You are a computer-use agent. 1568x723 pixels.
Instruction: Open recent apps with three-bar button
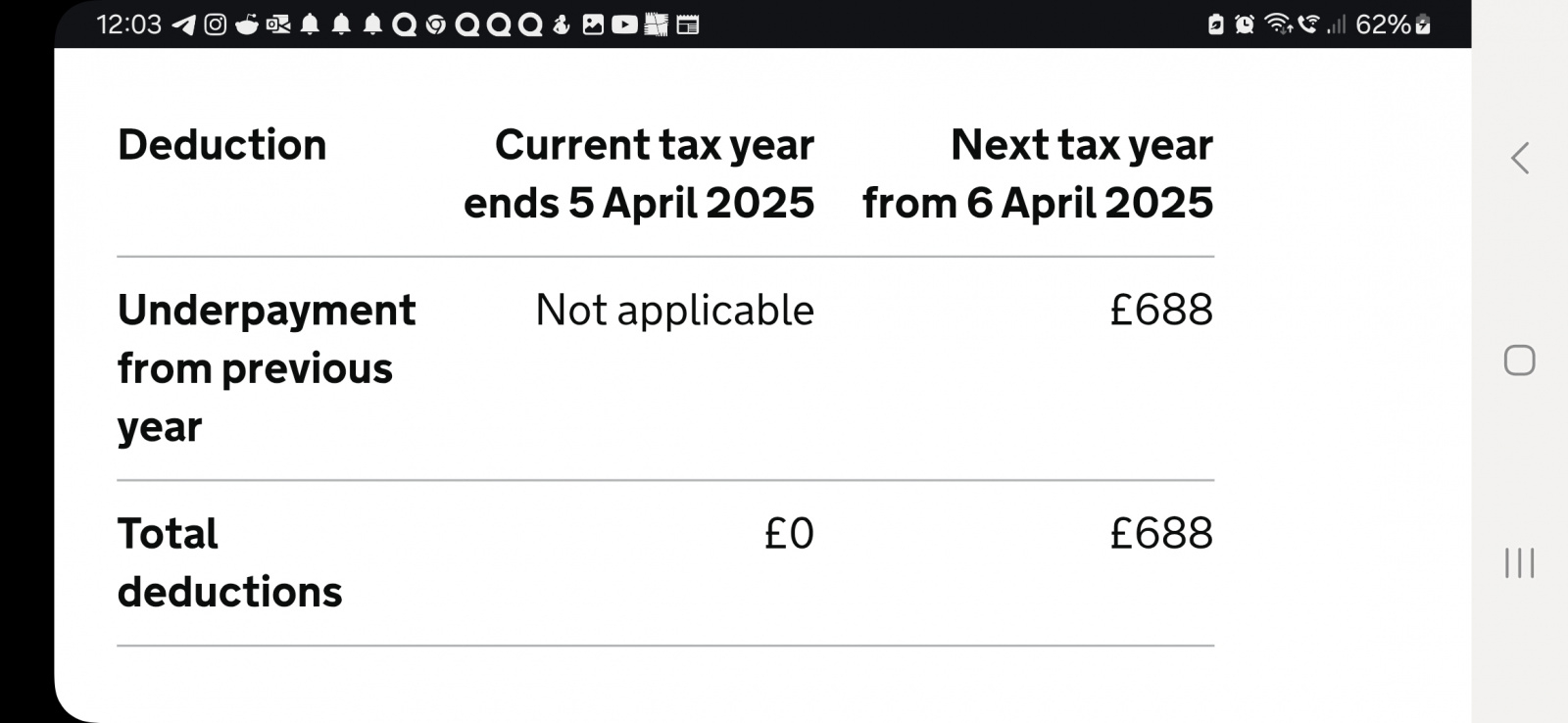coord(1520,563)
